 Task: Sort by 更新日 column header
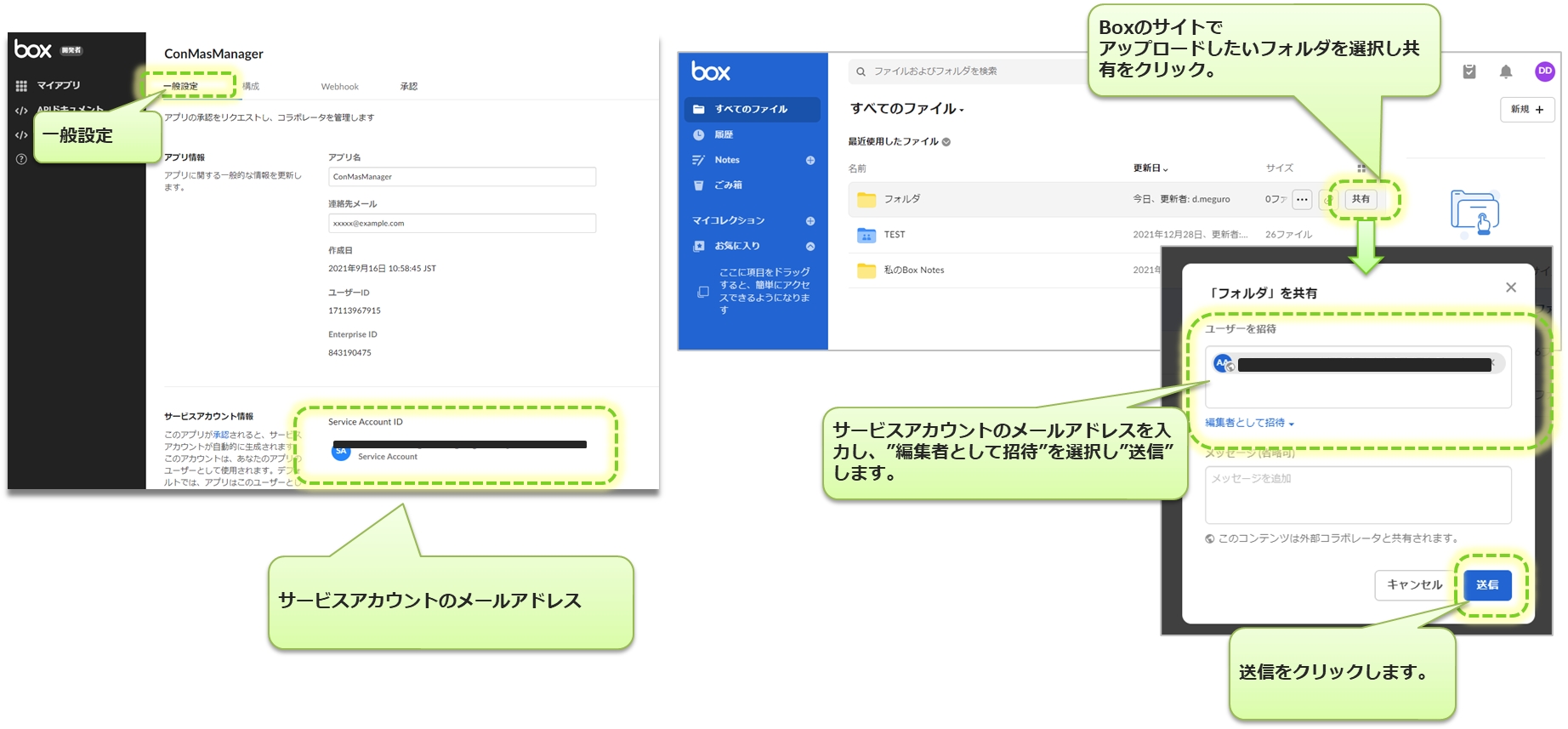tap(1150, 168)
